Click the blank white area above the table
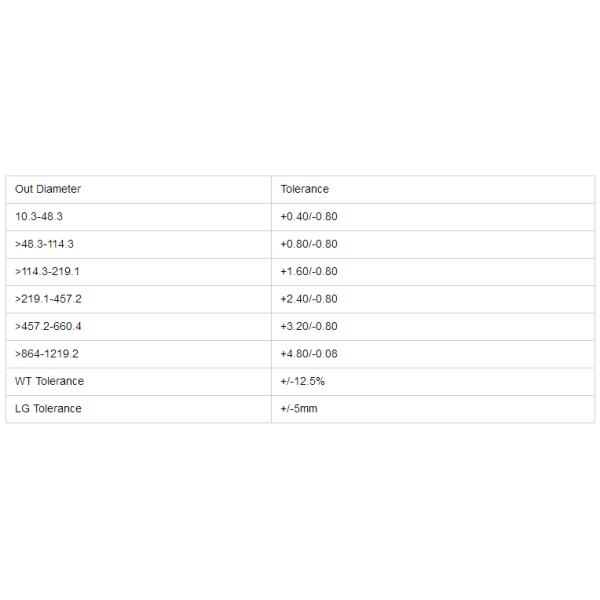 tap(300, 90)
